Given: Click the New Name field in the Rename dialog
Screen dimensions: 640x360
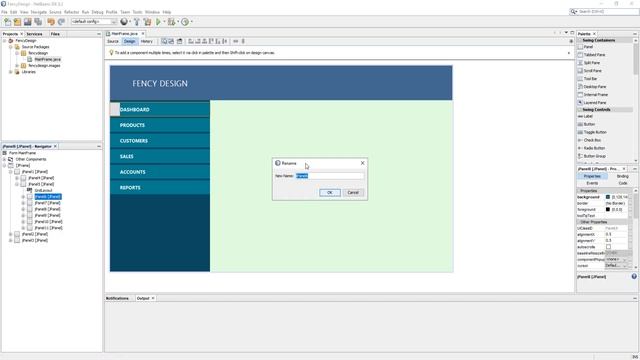Looking at the screenshot, I should pyautogui.click(x=330, y=176).
